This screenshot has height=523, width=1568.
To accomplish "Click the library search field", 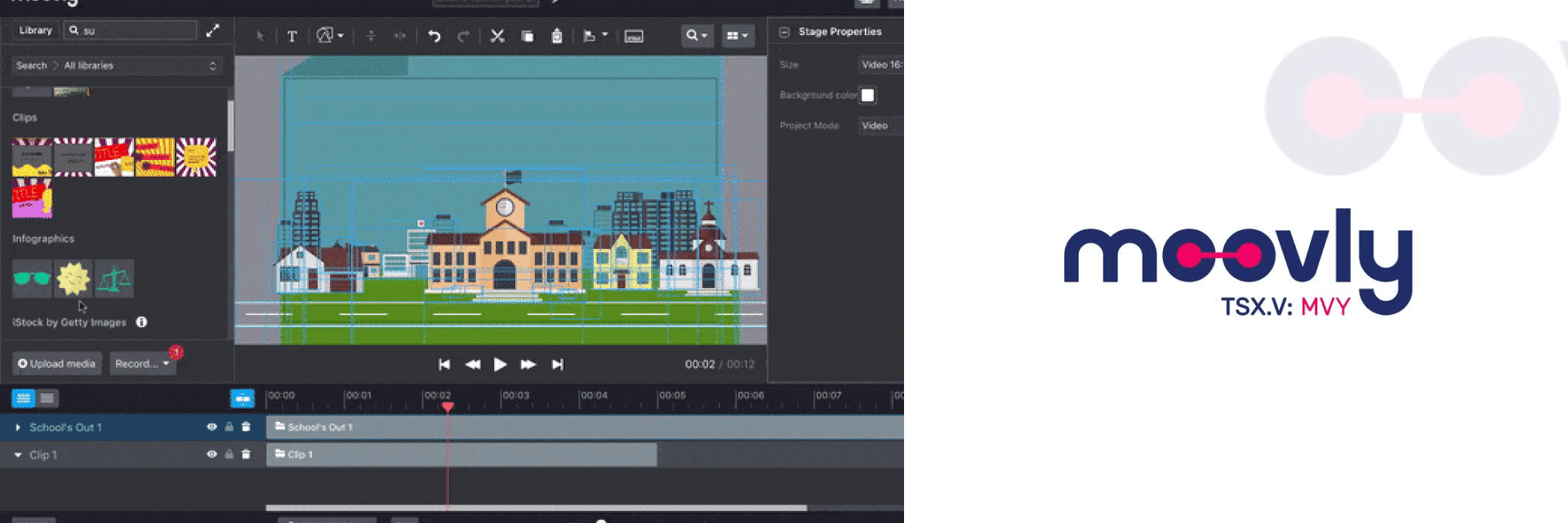I will (131, 30).
